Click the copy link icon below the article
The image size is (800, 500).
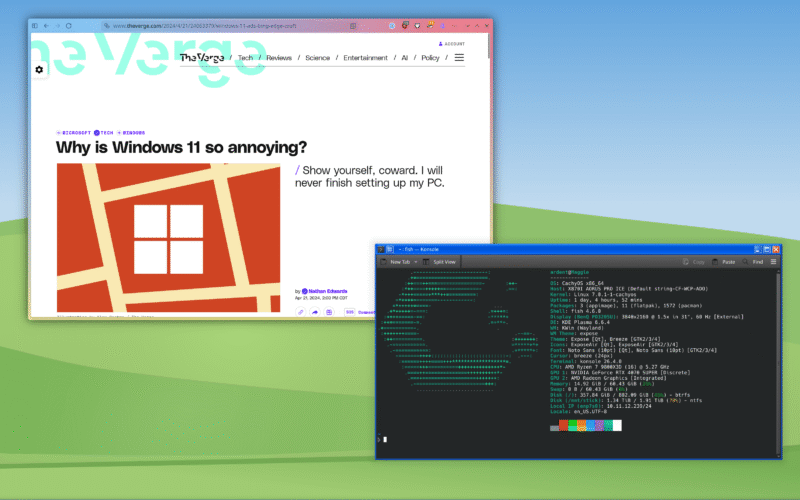point(300,312)
